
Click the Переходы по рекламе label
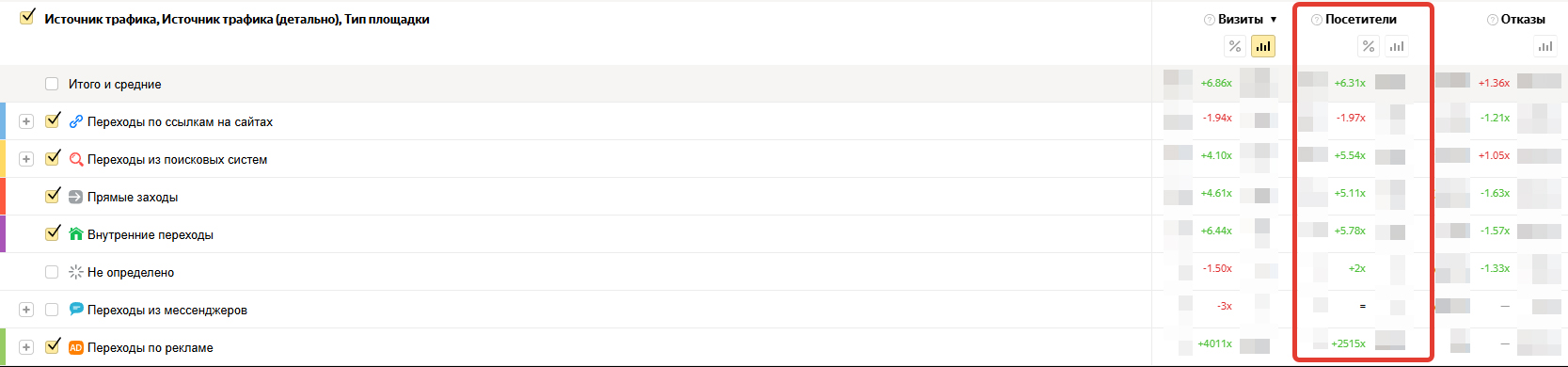click(150, 347)
